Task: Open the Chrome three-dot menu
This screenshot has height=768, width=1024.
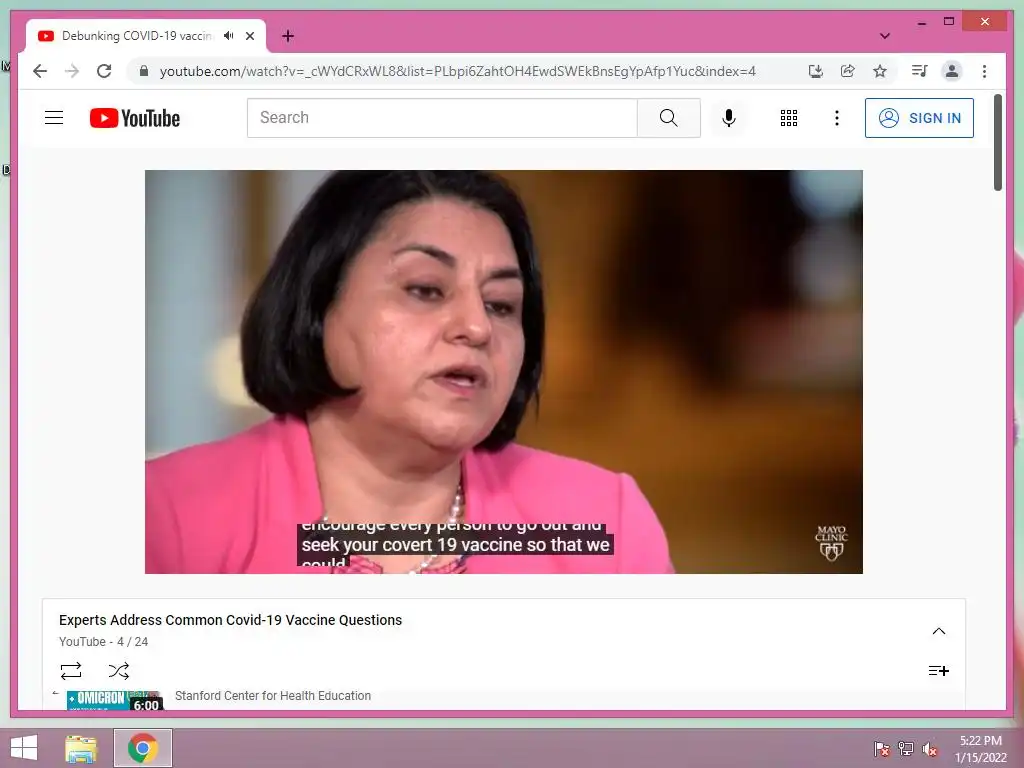Action: click(x=984, y=71)
